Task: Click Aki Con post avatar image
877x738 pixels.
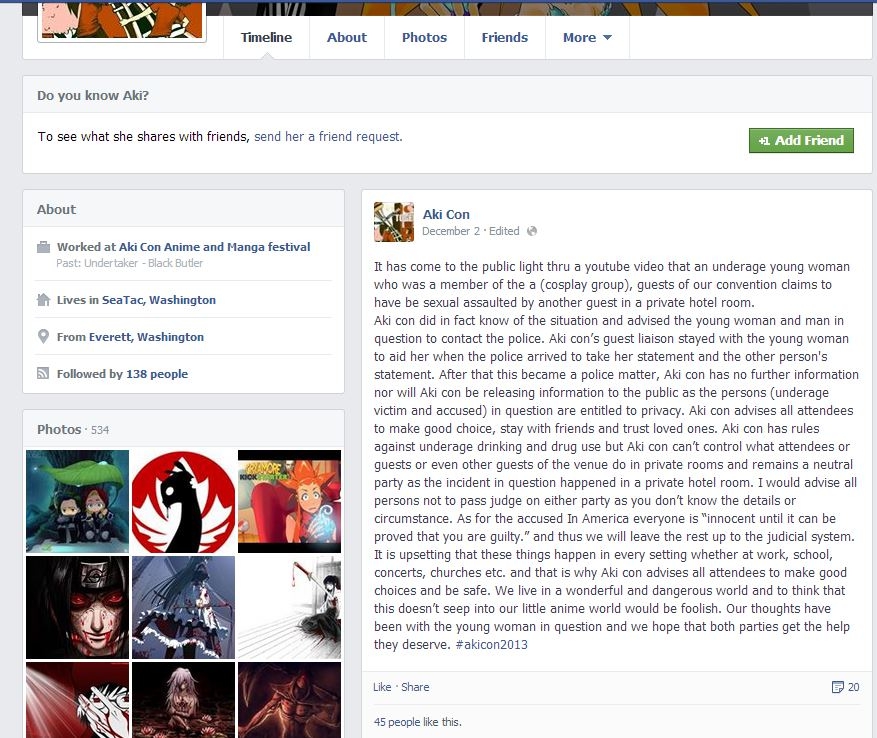Action: (x=394, y=222)
